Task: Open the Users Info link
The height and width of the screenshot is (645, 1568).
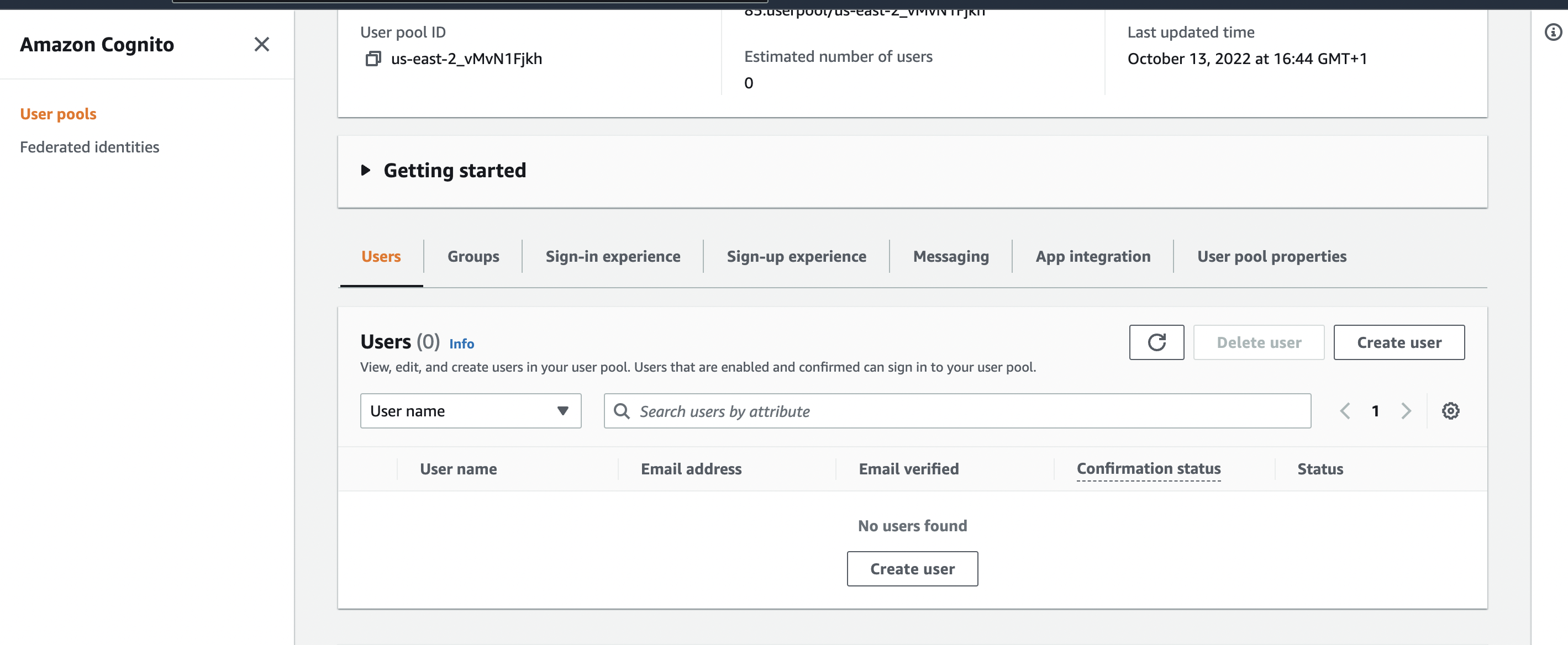Action: [461, 344]
